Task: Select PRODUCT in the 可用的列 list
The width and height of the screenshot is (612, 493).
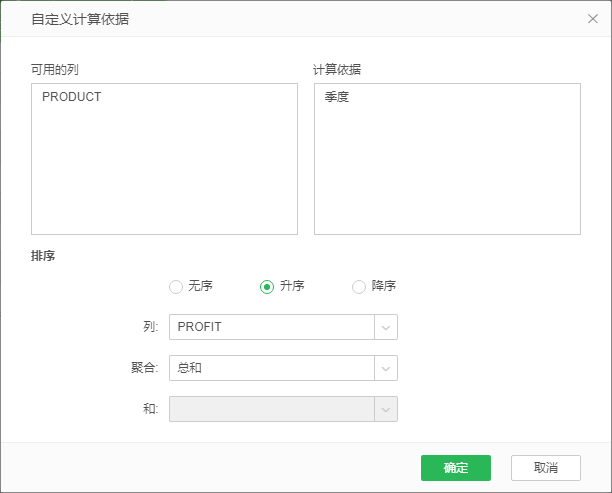Action: pyautogui.click(x=71, y=98)
